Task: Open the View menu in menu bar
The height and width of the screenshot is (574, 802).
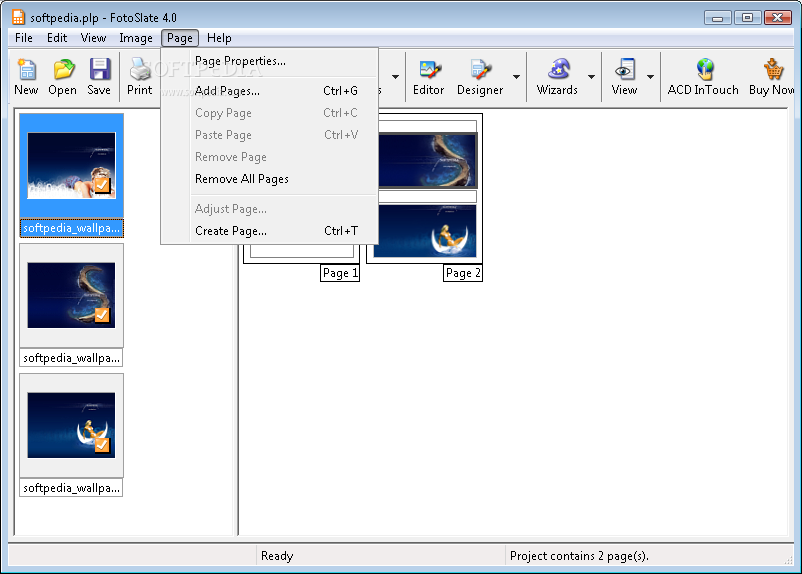Action: coord(93,38)
